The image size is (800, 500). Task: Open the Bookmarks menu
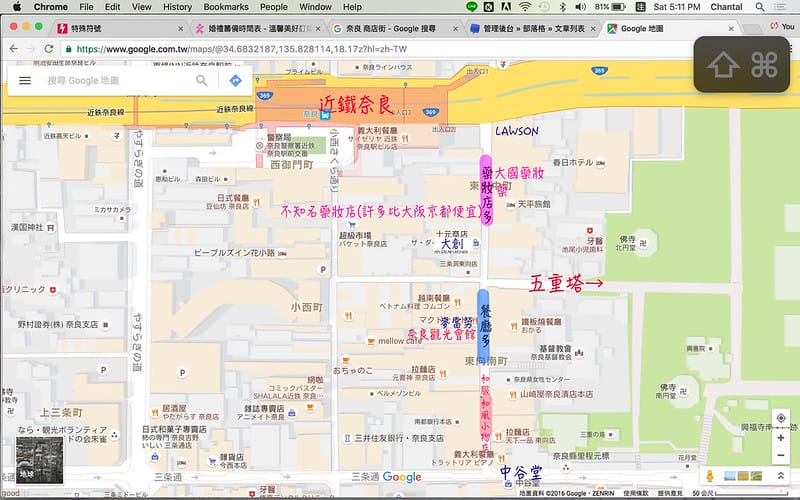[226, 7]
